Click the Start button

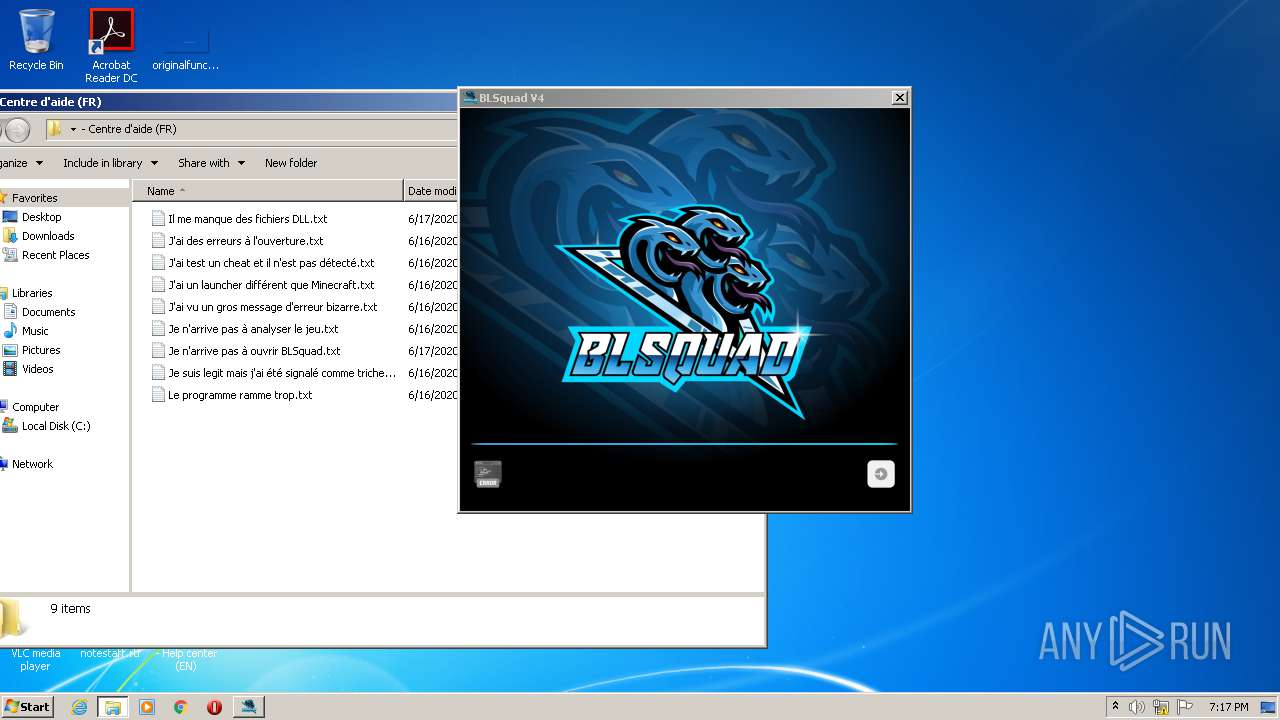[27, 707]
